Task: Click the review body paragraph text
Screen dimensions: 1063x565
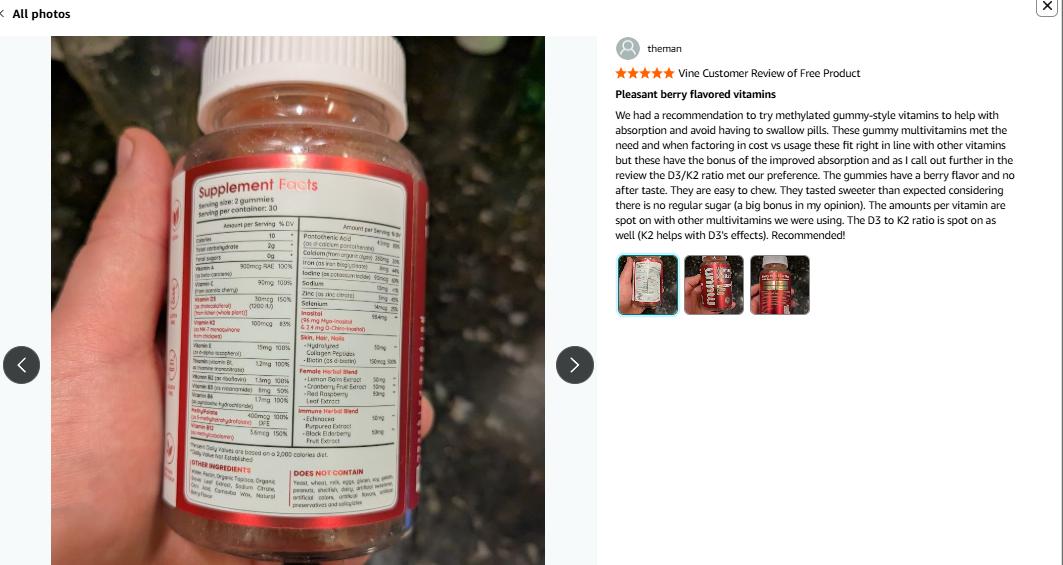Action: click(815, 175)
